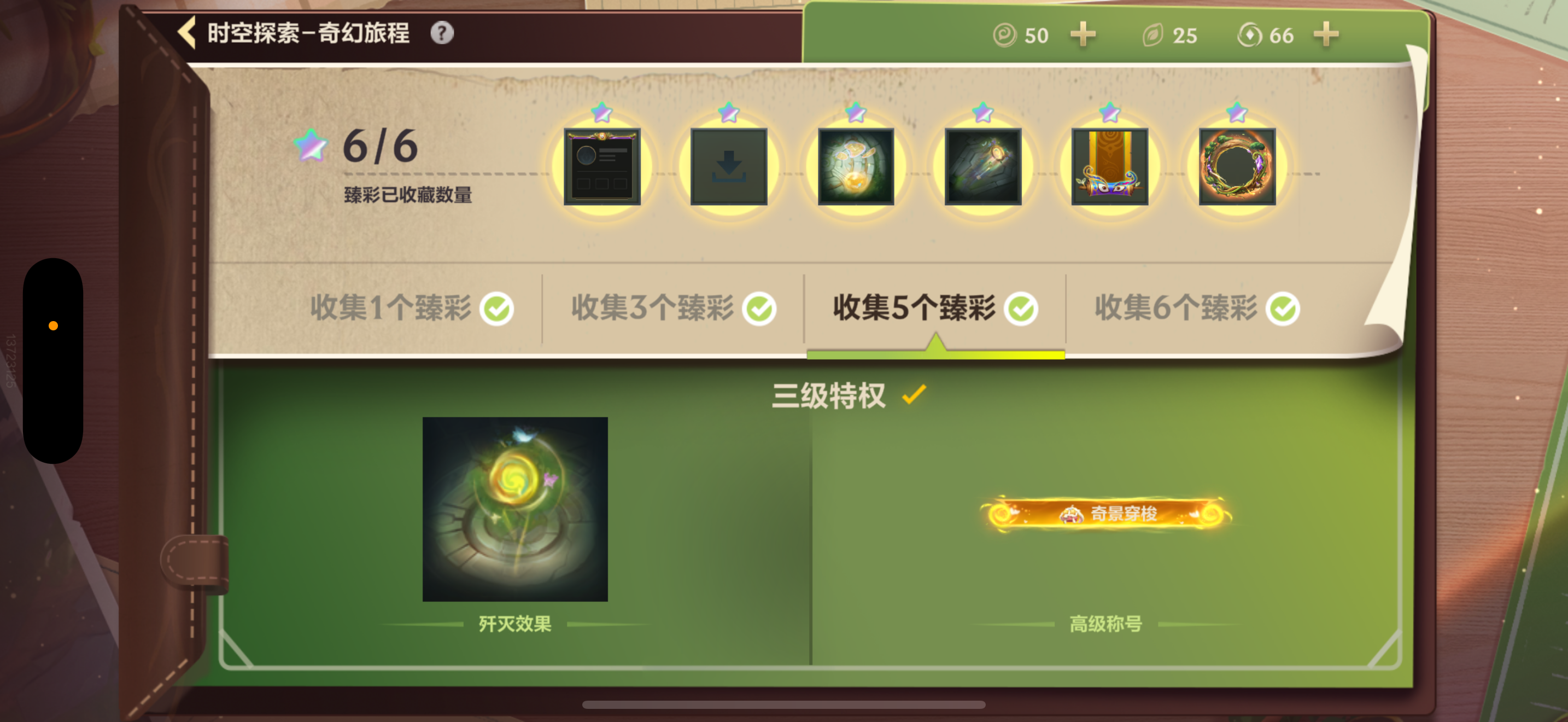Tap the download arrow reward icon
The width and height of the screenshot is (1568, 722).
pyautogui.click(x=729, y=166)
